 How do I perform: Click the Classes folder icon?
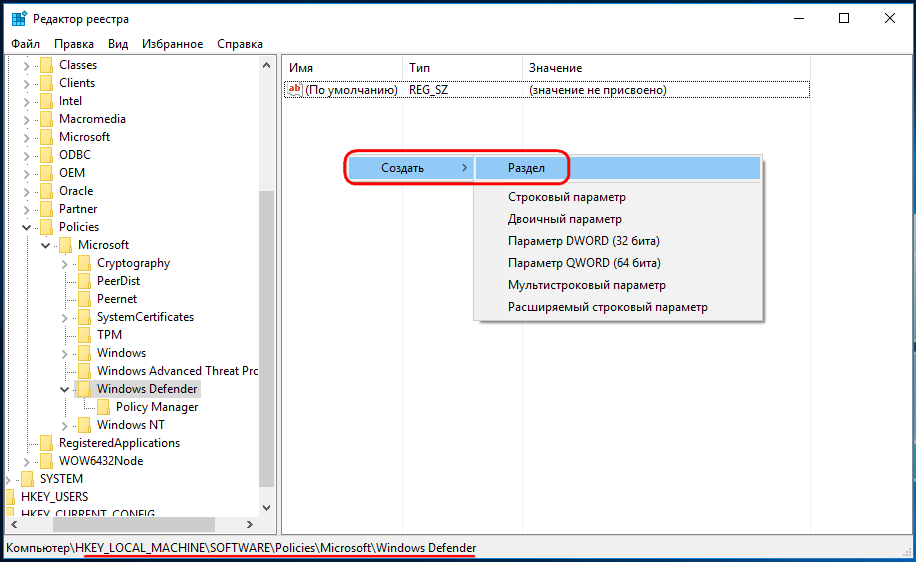click(x=47, y=65)
